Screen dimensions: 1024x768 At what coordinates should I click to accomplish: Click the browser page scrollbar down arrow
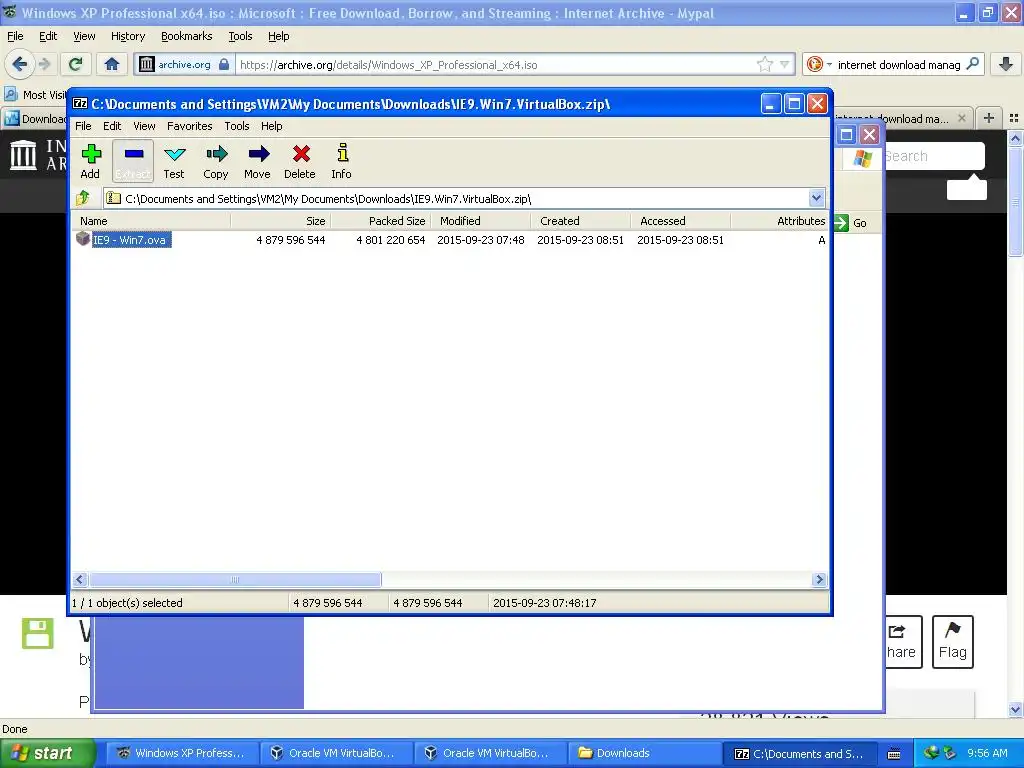tap(1015, 709)
